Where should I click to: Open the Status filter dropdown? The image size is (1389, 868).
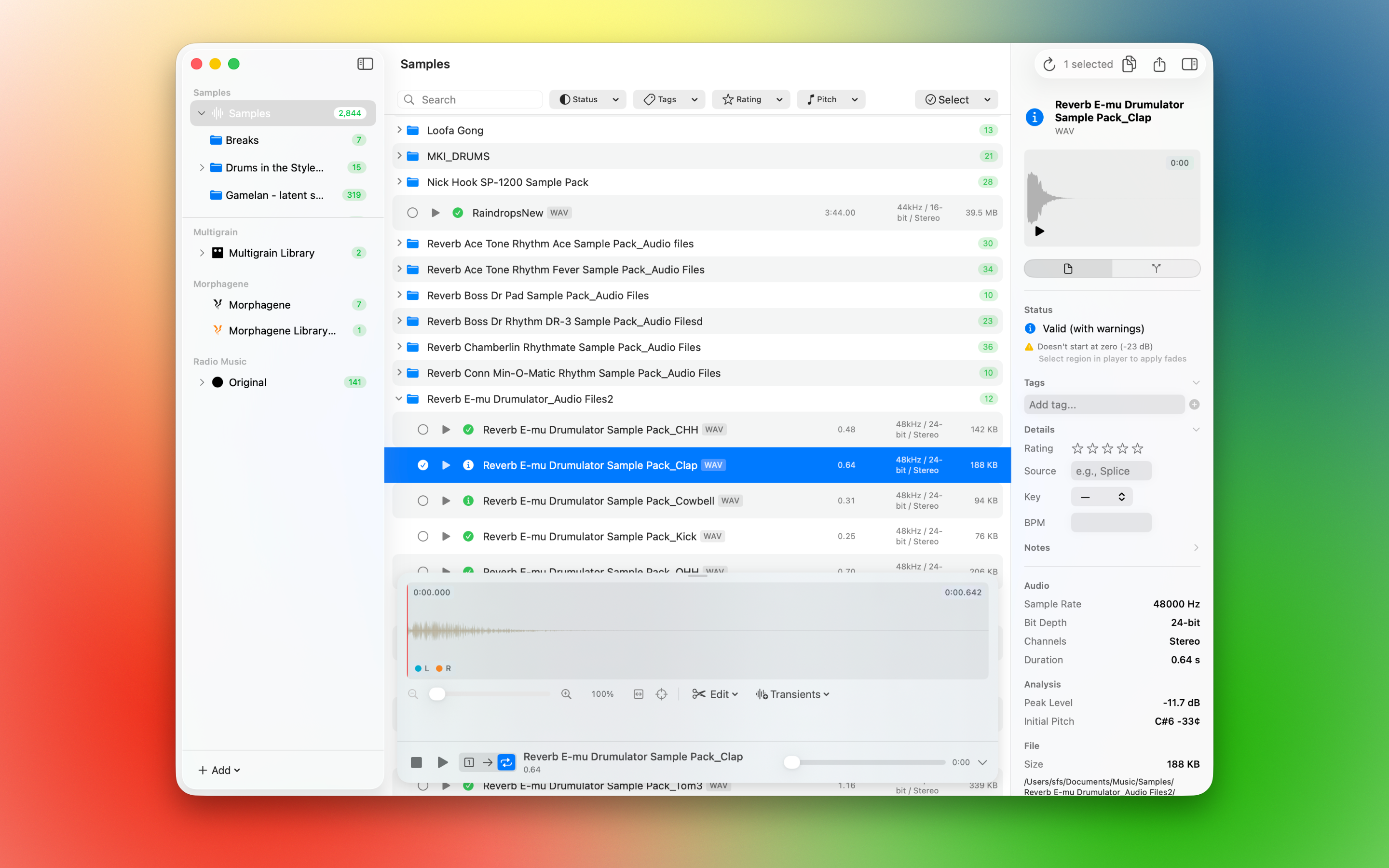click(x=587, y=99)
